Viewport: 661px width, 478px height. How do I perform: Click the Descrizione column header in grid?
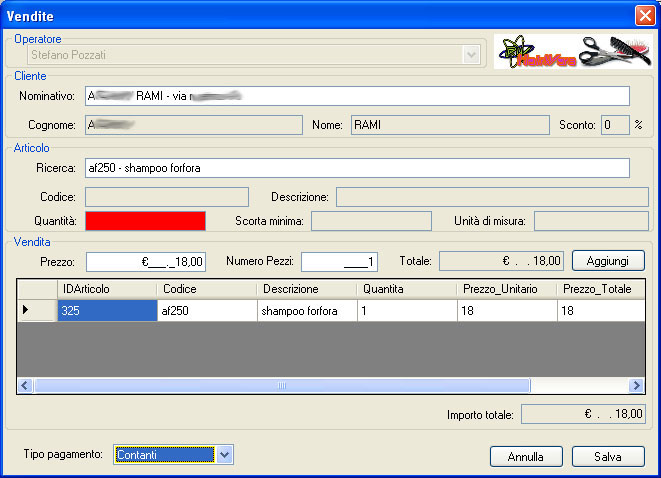click(307, 289)
